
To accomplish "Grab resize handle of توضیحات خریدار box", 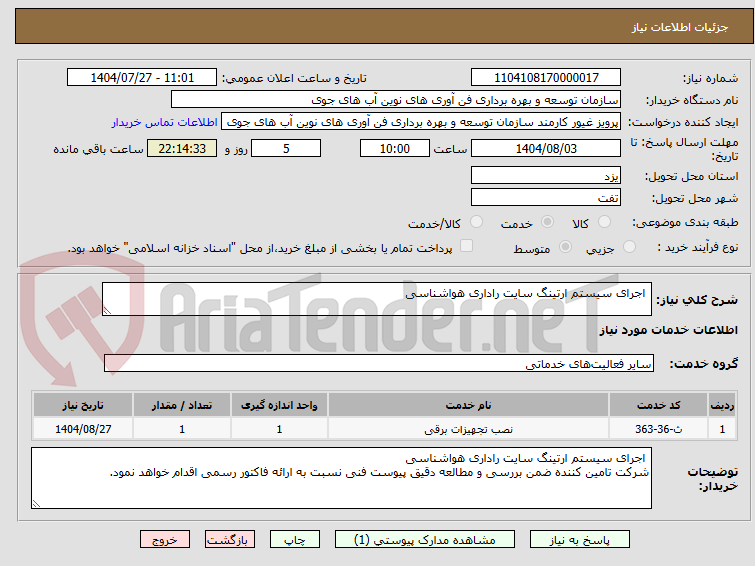I will [36, 503].
